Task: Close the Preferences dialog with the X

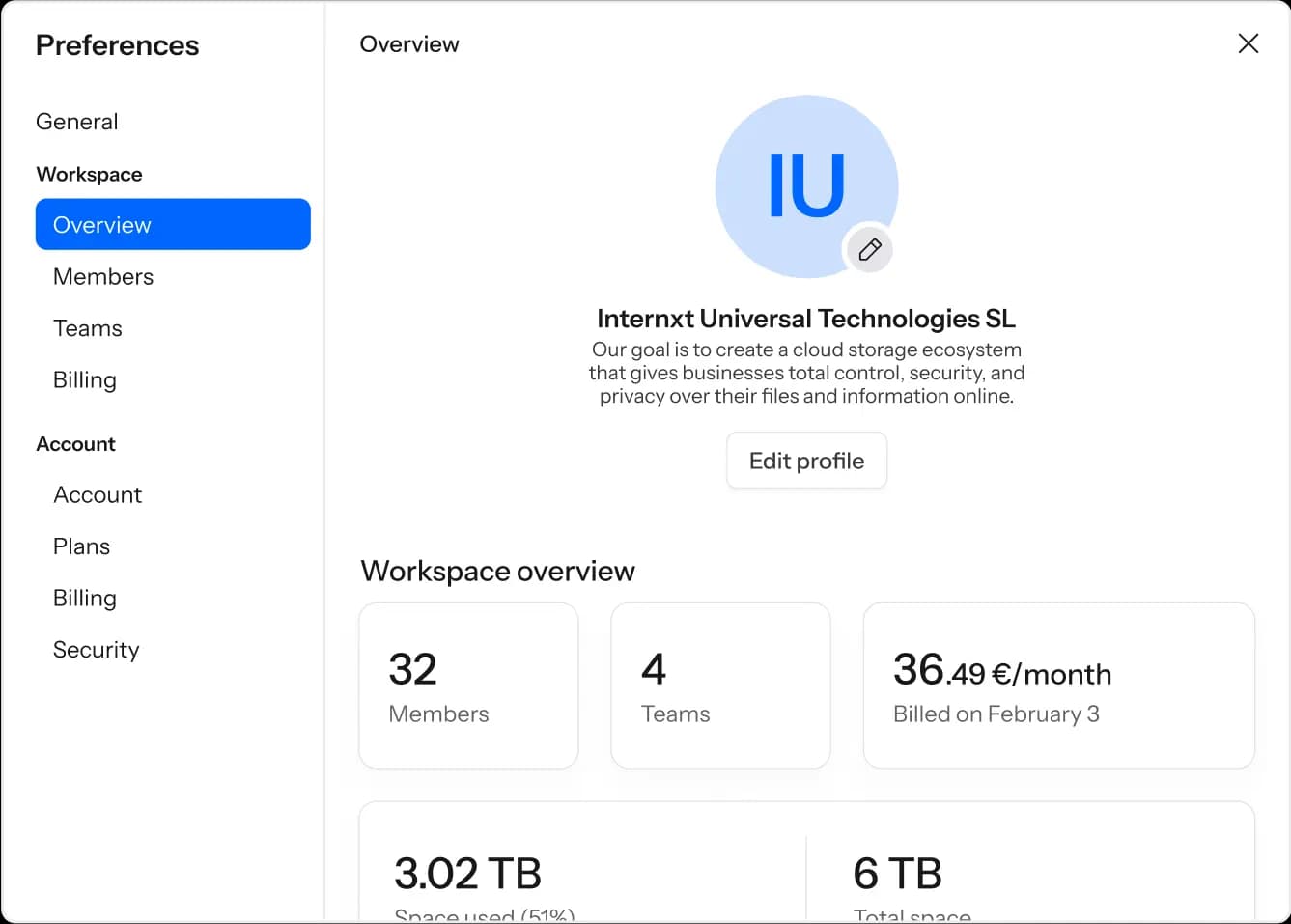Action: [1248, 43]
